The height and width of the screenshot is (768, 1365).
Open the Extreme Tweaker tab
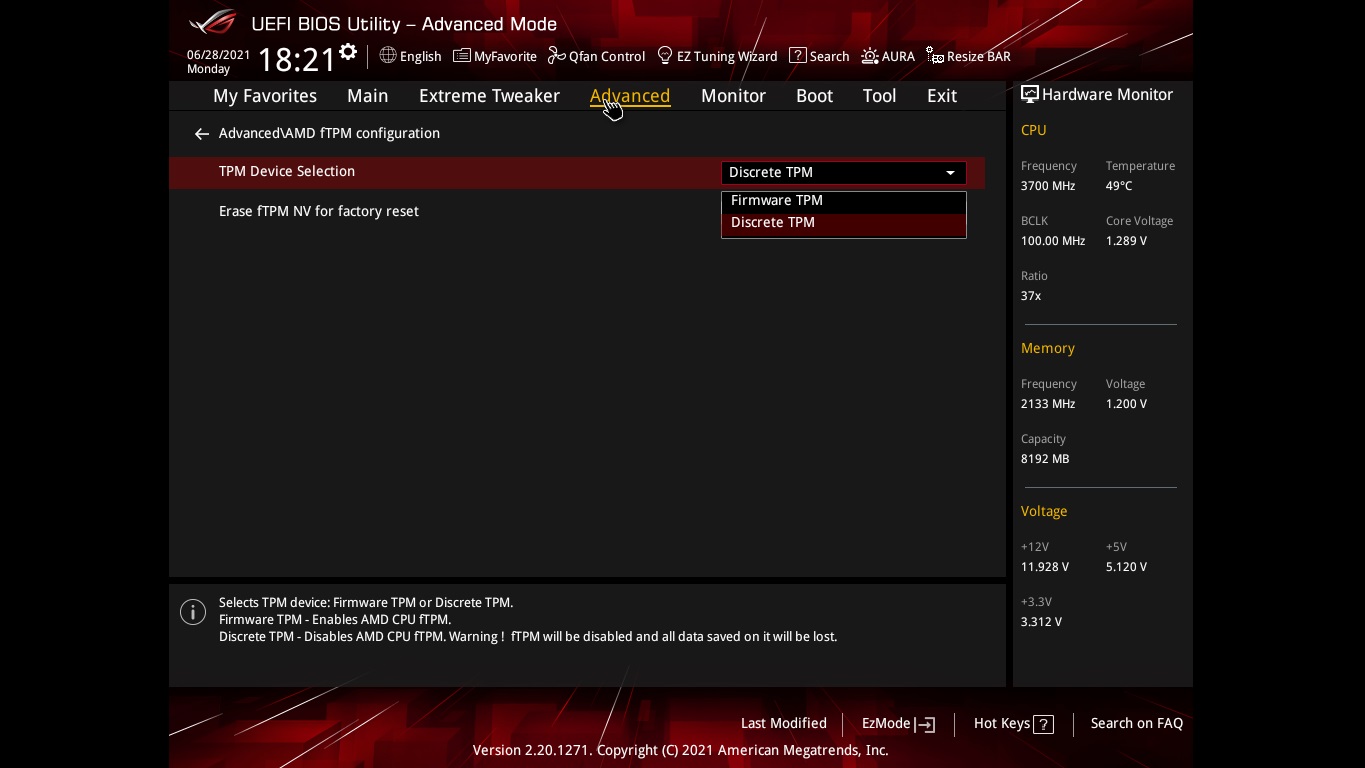pyautogui.click(x=489, y=96)
